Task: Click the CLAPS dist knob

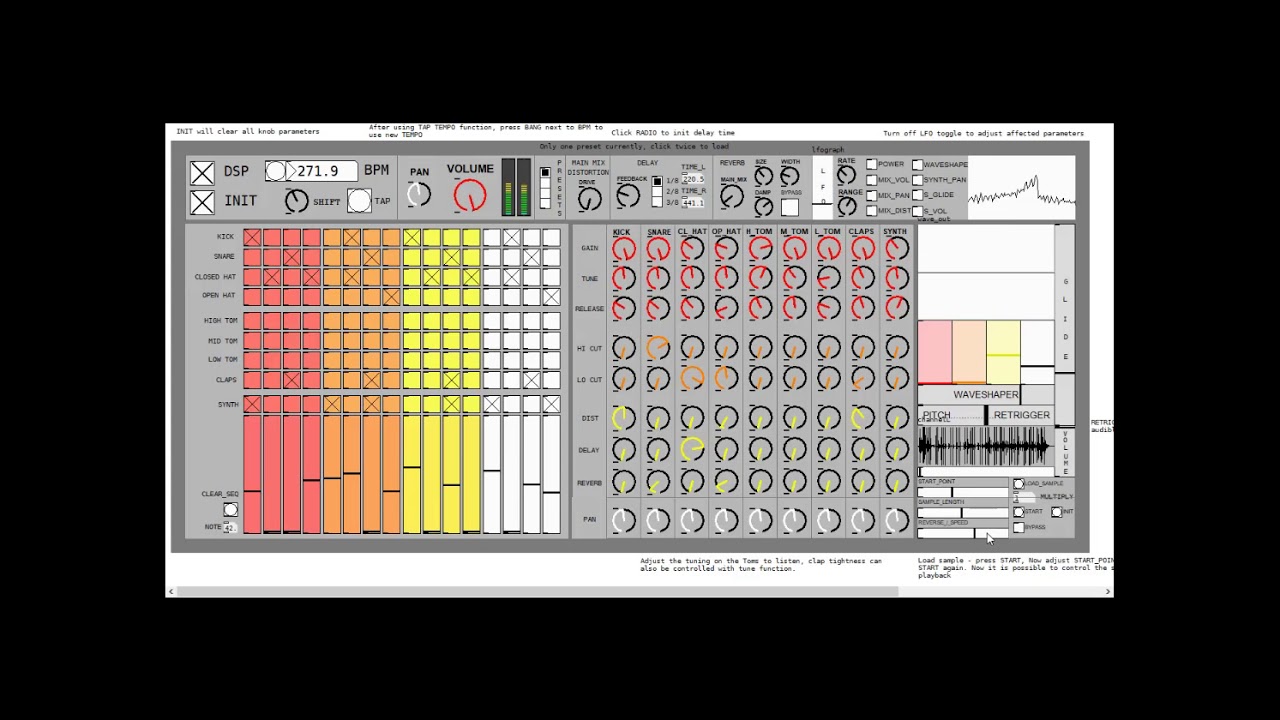Action: 862,418
